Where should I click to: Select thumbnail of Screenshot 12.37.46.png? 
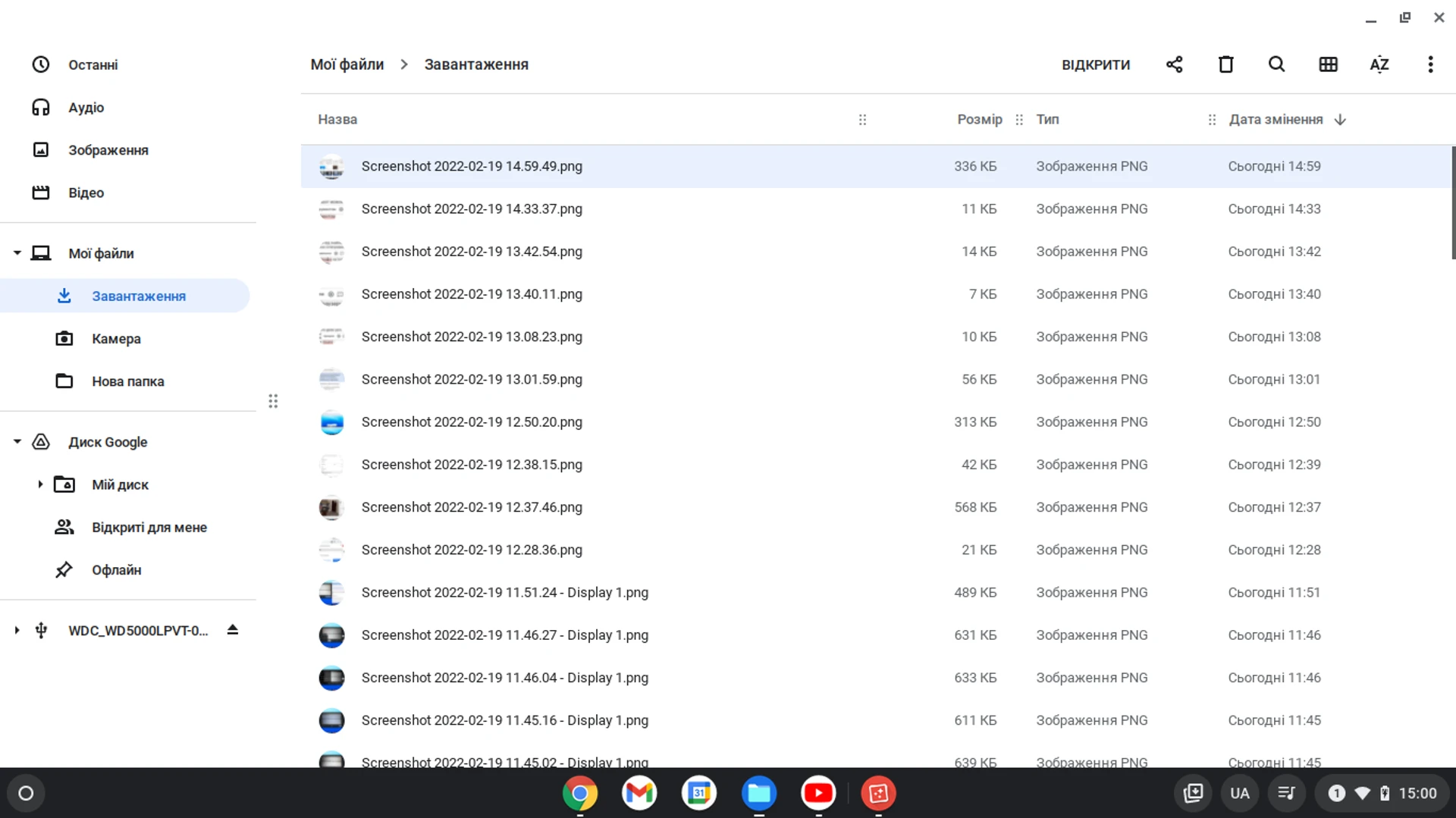(331, 507)
